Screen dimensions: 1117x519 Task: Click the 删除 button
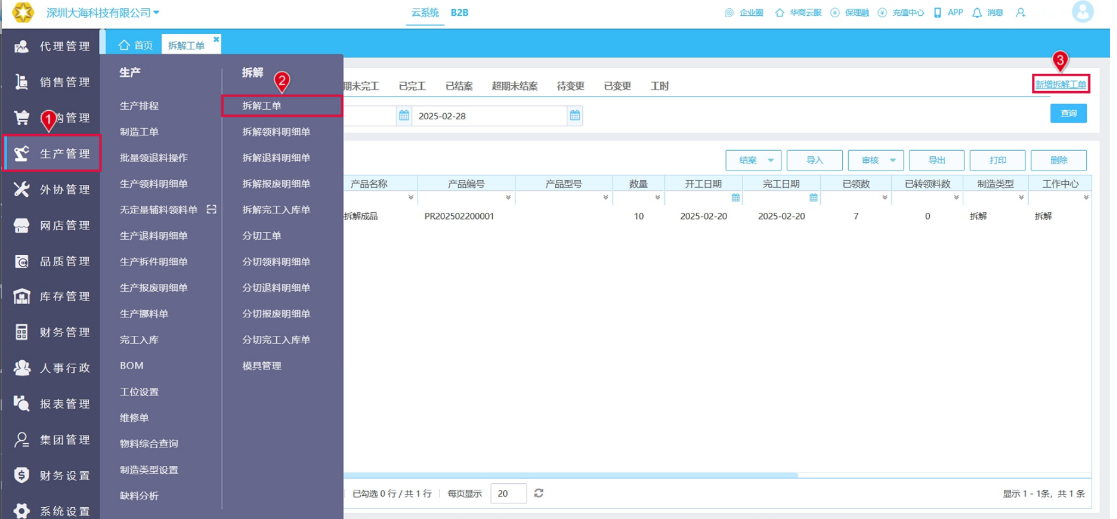[x=1059, y=160]
